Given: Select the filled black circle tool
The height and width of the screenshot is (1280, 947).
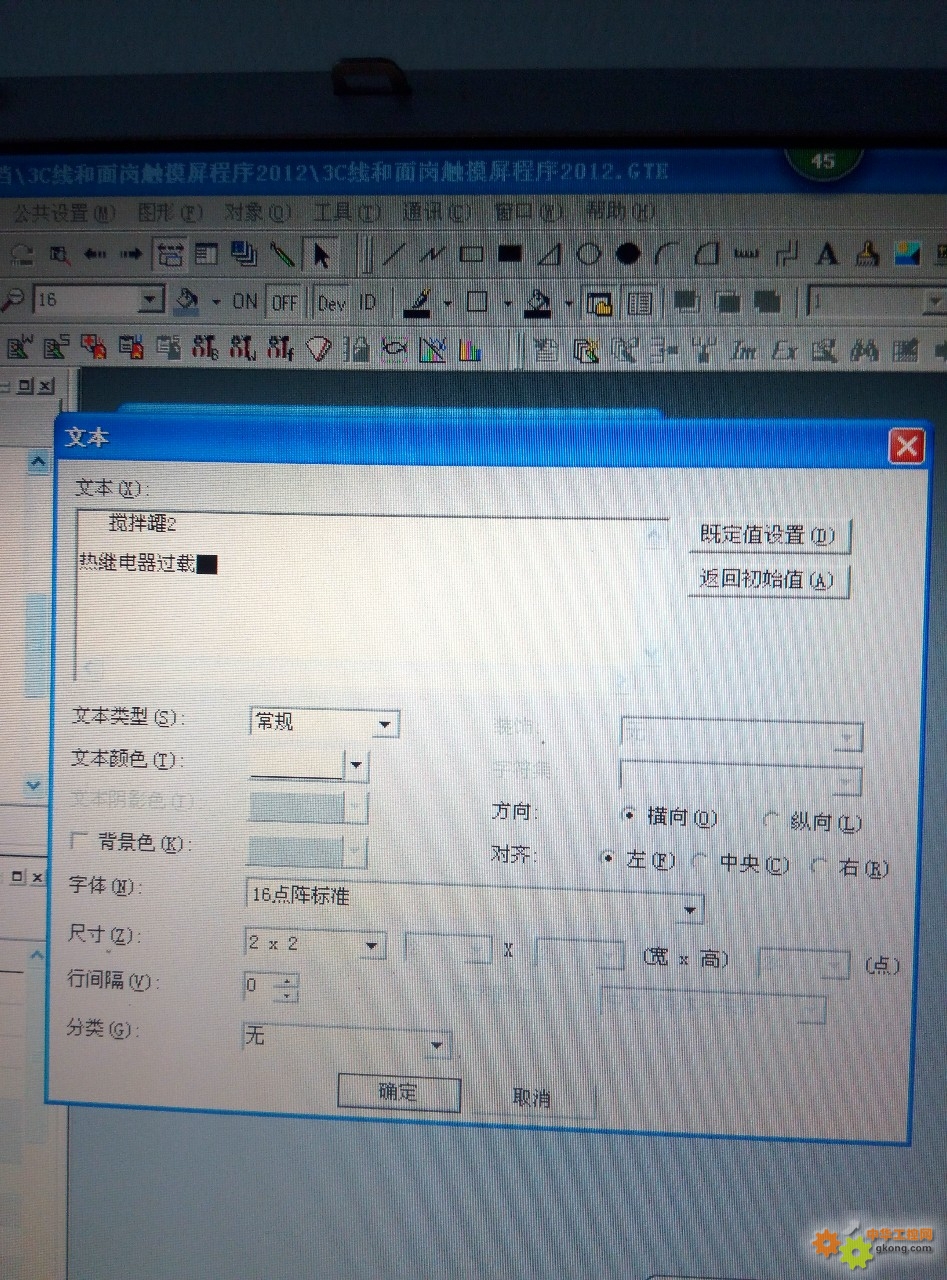Looking at the screenshot, I should [x=628, y=255].
